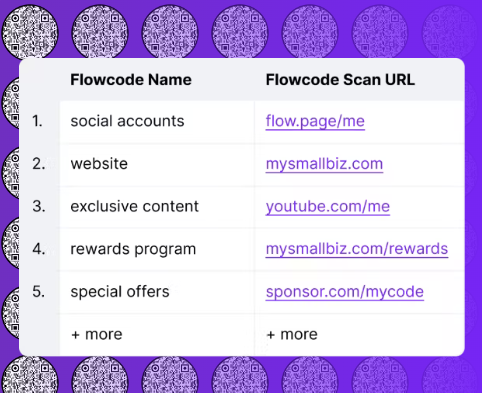This screenshot has width=482, height=393.
Task: Click the Flowcode Name column header
Action: (x=131, y=80)
